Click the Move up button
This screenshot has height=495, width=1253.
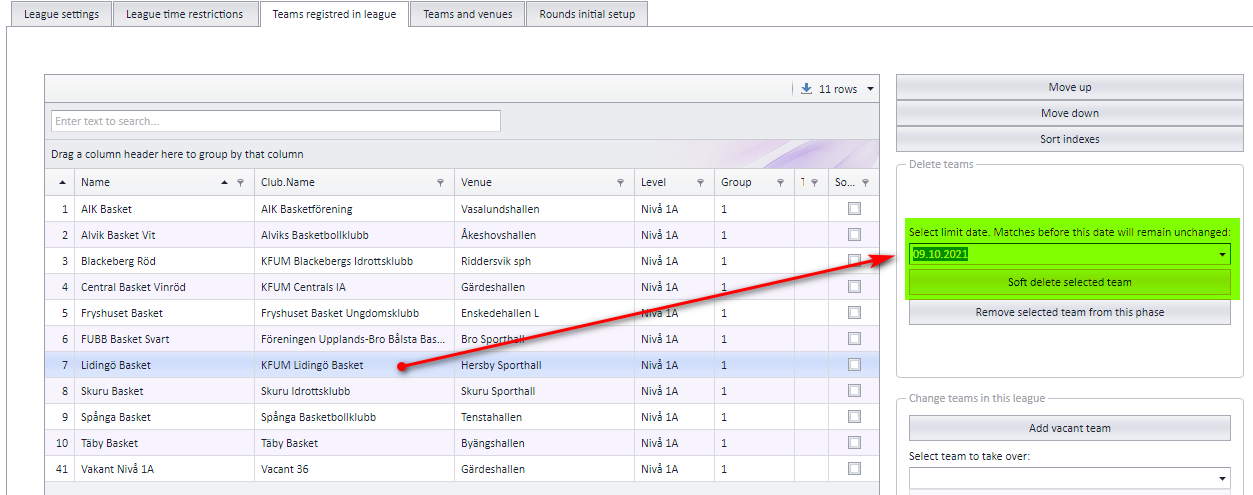1069,87
